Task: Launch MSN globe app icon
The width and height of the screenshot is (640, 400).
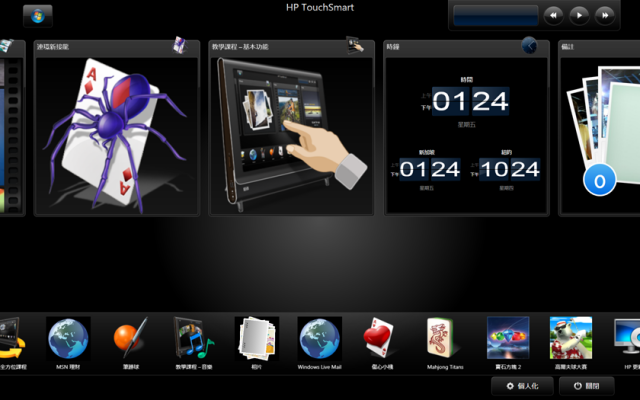Action: click(x=68, y=339)
